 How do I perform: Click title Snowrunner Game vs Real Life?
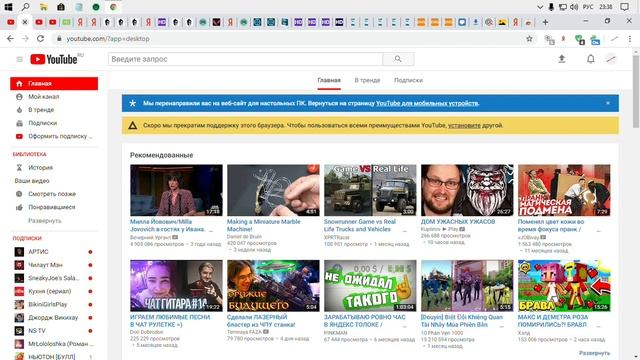(x=360, y=225)
